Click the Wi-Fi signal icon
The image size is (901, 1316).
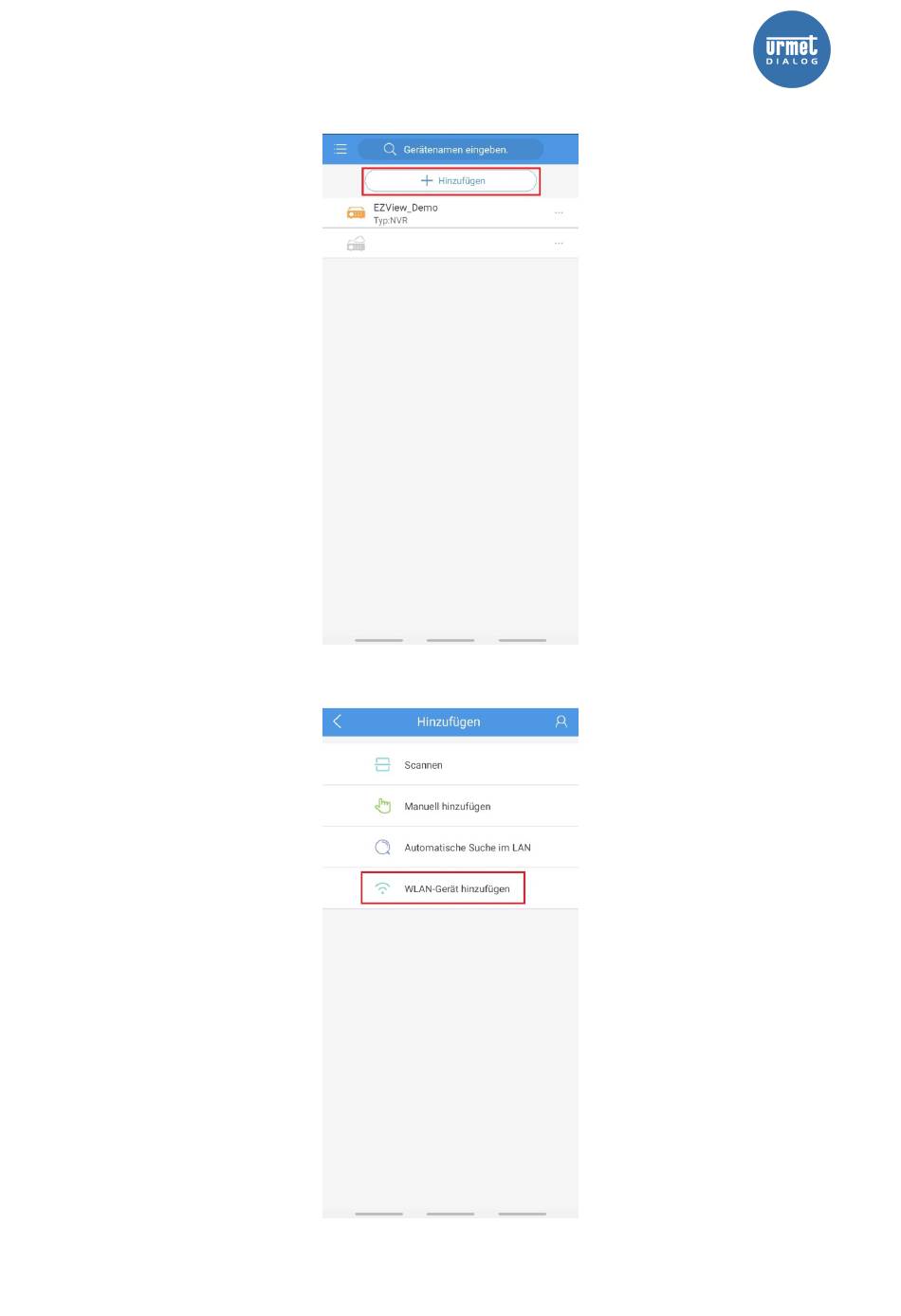[382, 888]
